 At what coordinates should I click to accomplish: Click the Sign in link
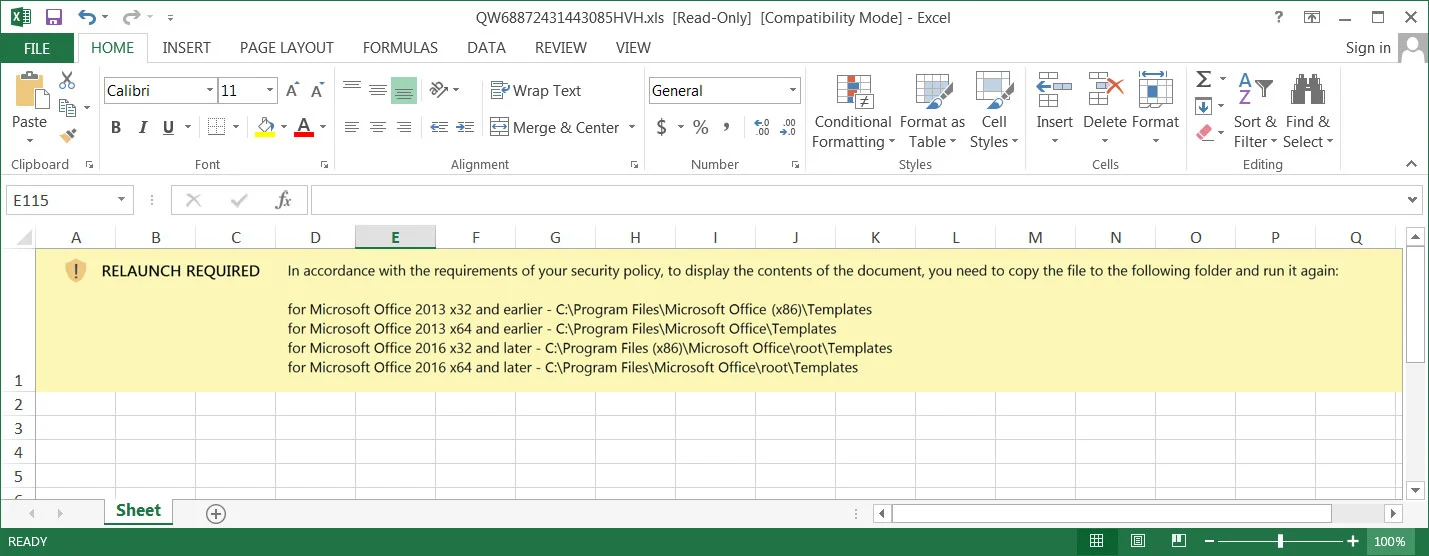tap(1368, 47)
